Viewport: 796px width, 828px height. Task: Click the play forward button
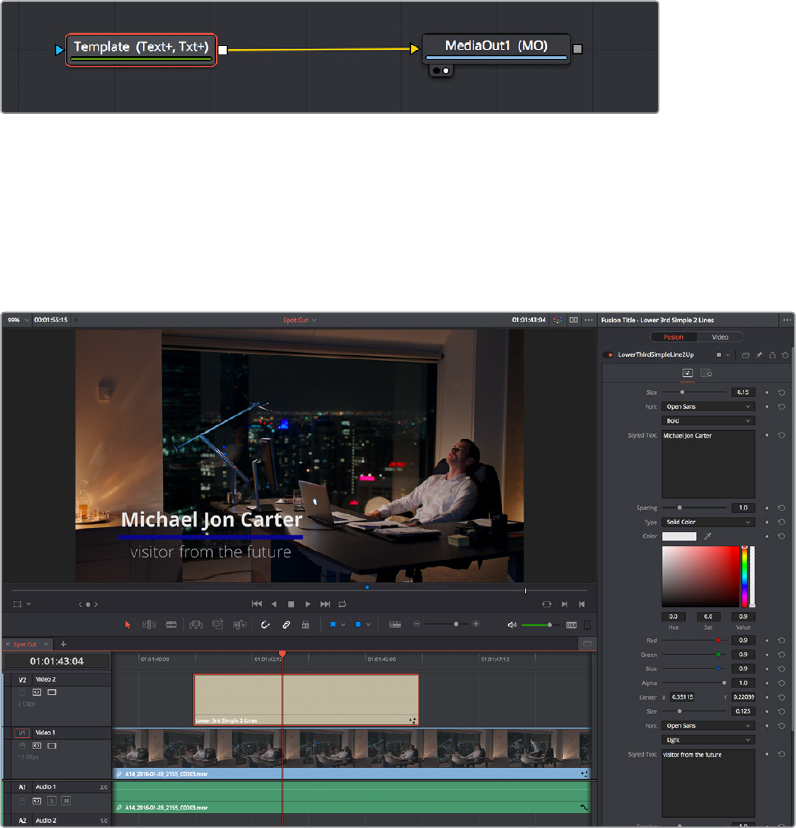(x=308, y=604)
